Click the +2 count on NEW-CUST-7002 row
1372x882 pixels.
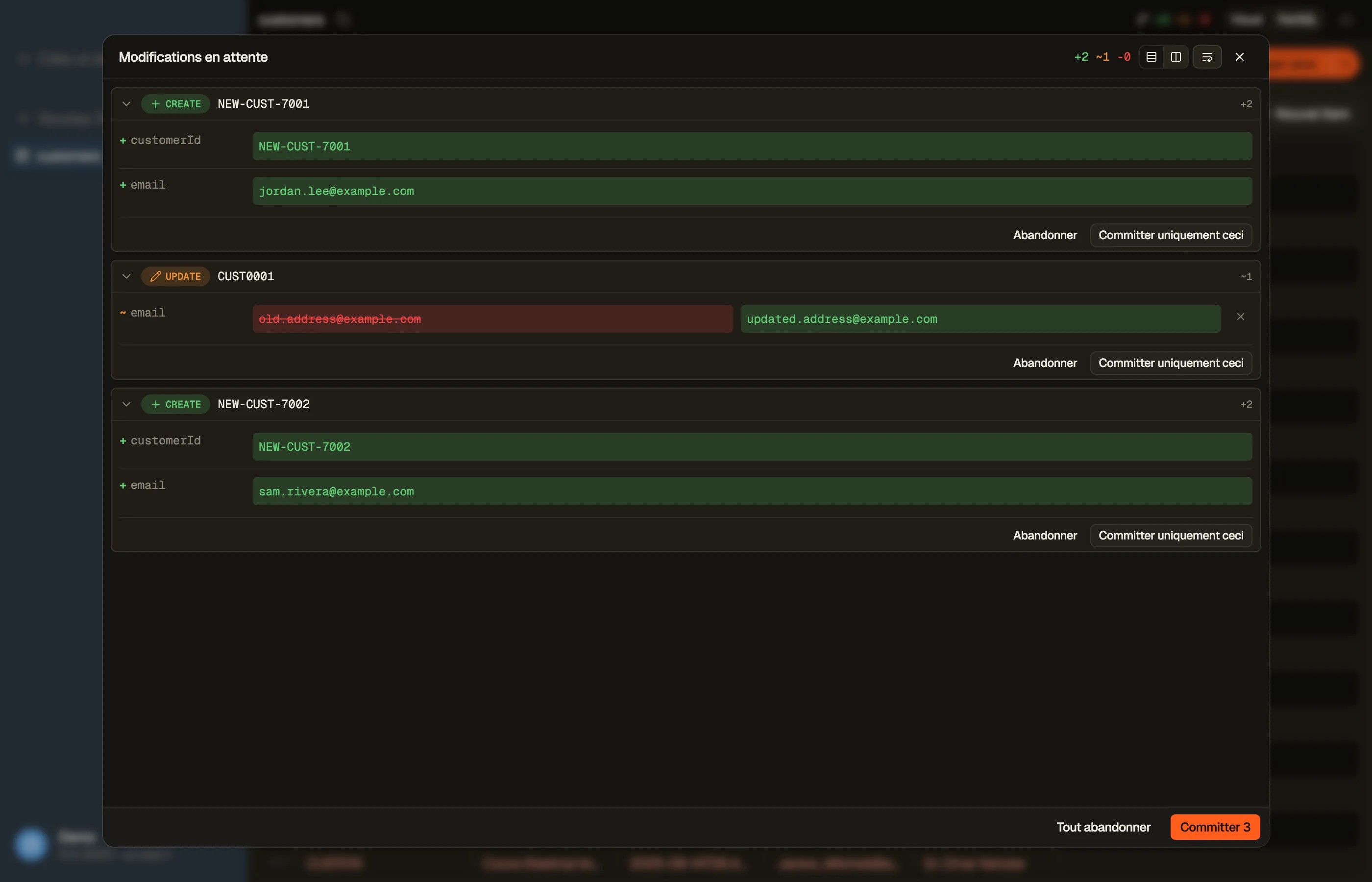pyautogui.click(x=1246, y=404)
